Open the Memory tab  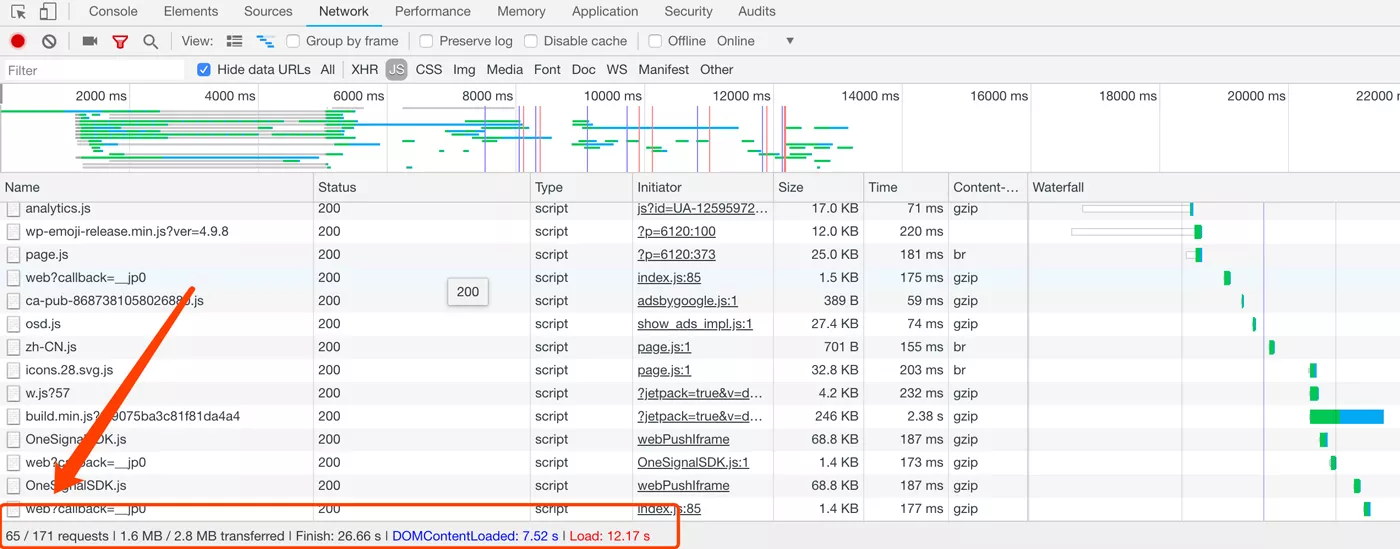click(521, 12)
